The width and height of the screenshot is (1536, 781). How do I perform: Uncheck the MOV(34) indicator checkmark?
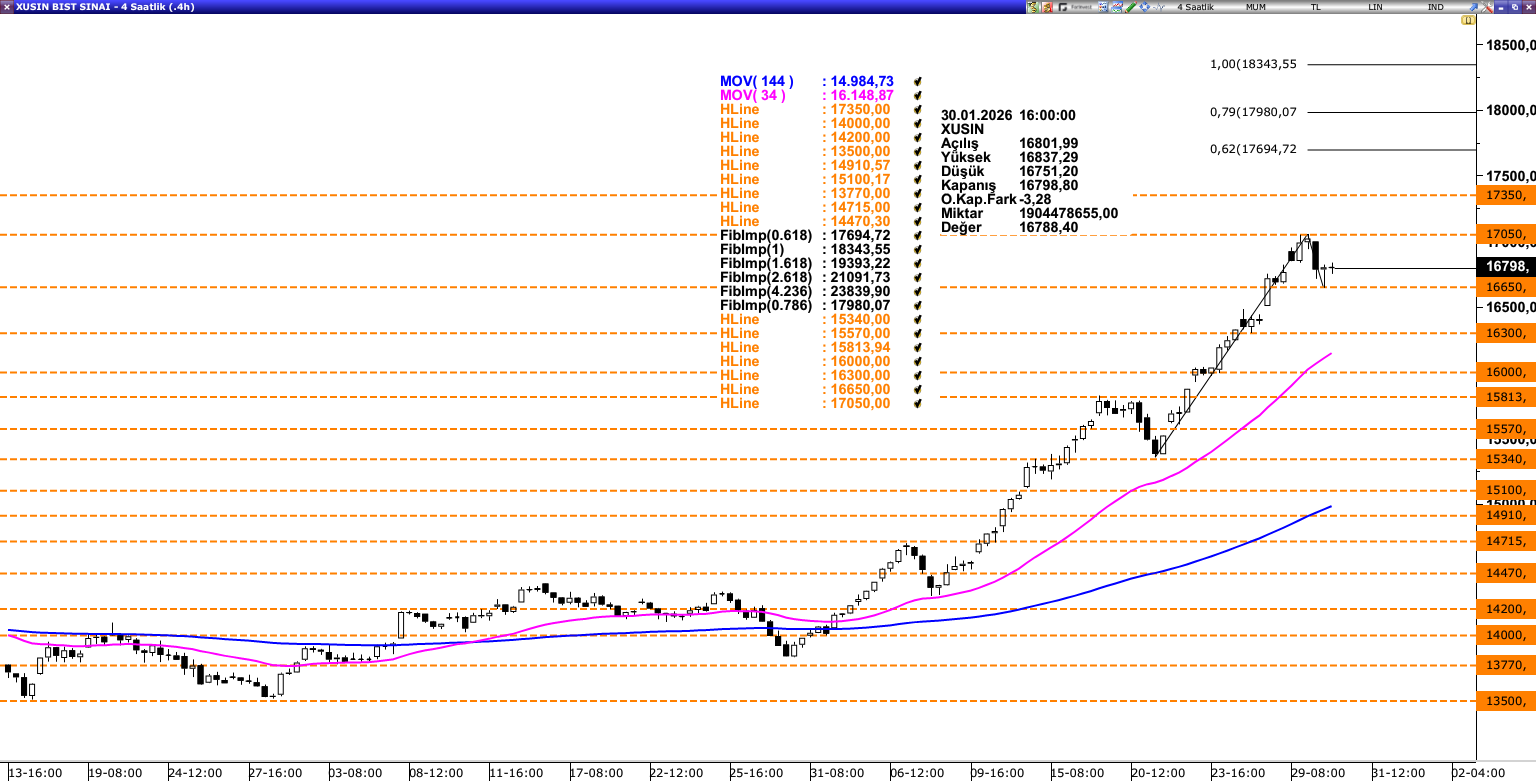coord(917,95)
